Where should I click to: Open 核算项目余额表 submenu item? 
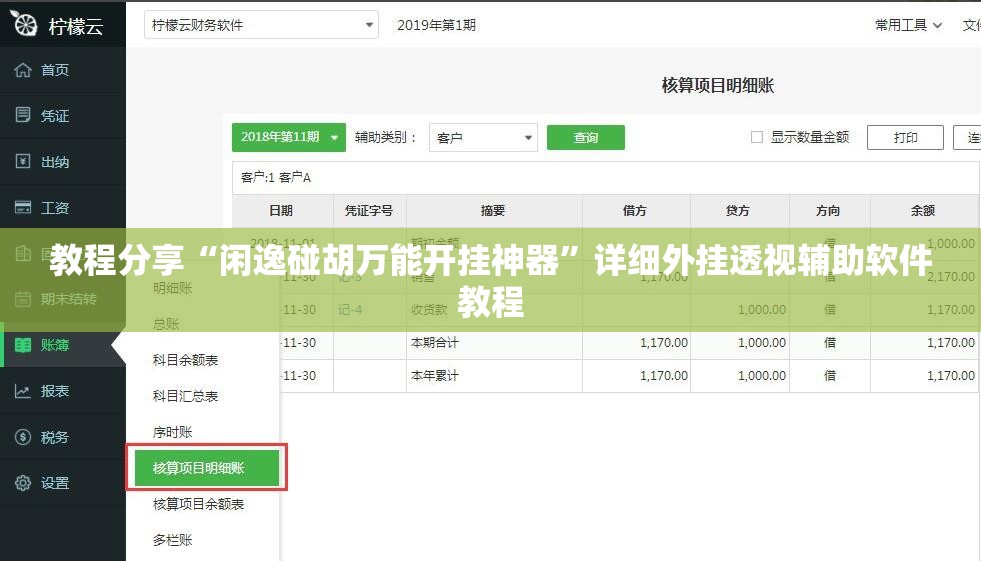tap(198, 504)
